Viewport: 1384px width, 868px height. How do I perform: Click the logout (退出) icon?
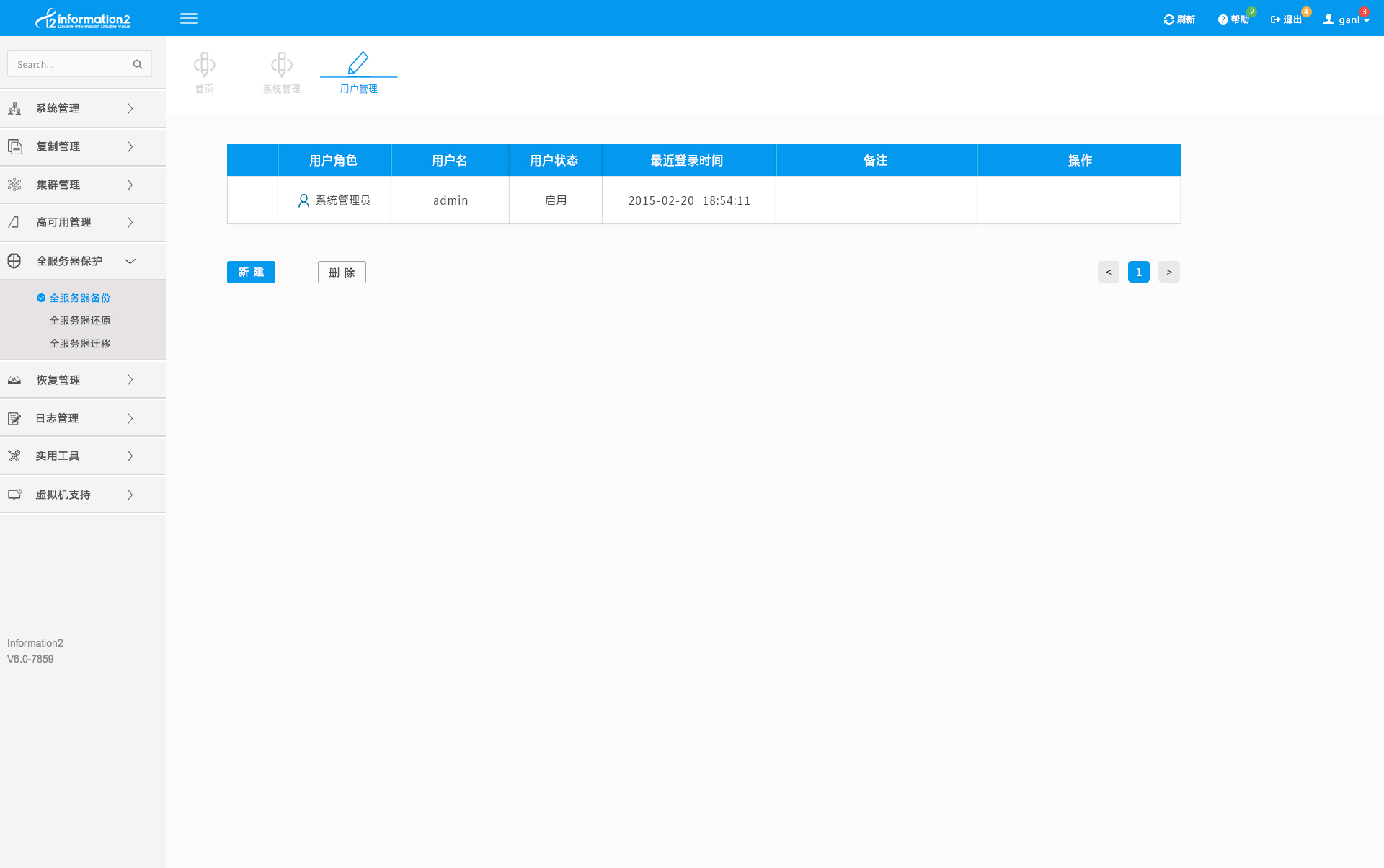click(1275, 19)
